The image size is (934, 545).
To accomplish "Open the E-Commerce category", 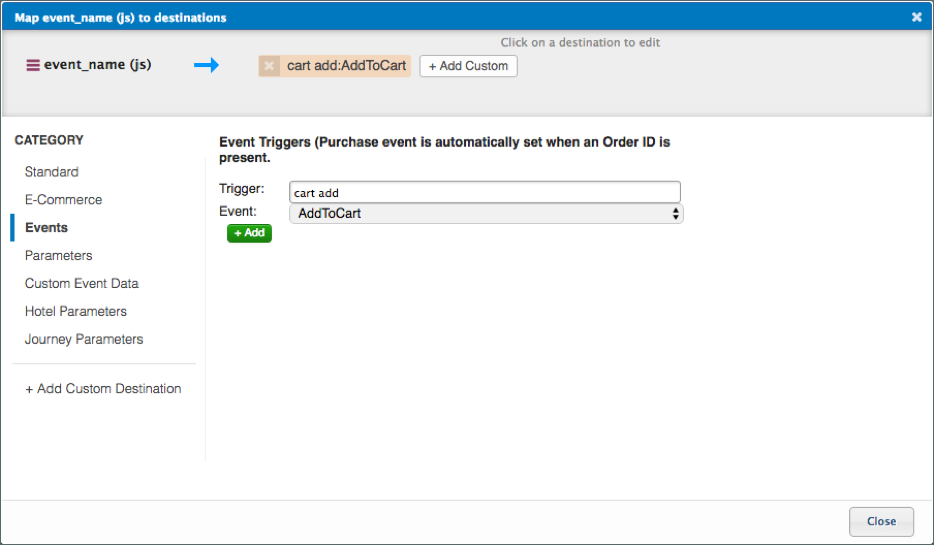I will 64,200.
